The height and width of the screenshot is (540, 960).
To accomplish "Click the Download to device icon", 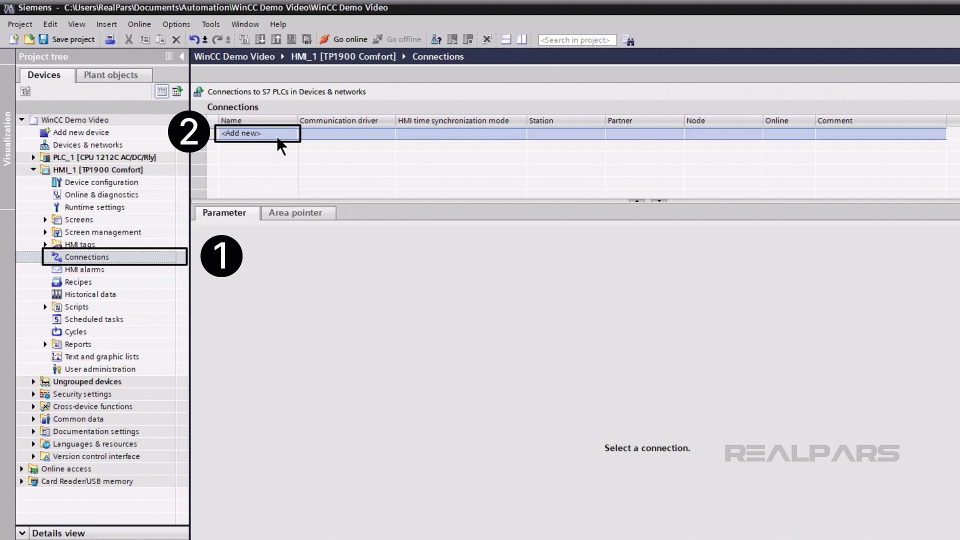I will [260, 39].
